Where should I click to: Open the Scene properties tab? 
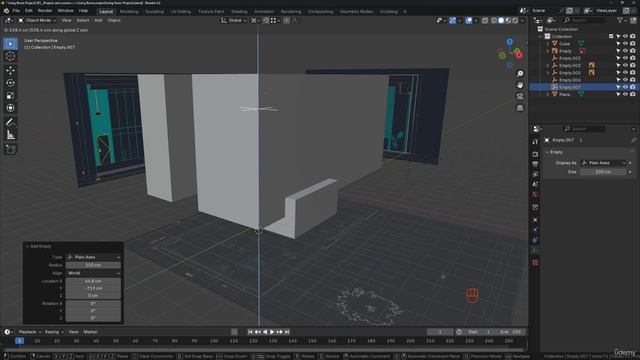[x=535, y=184]
